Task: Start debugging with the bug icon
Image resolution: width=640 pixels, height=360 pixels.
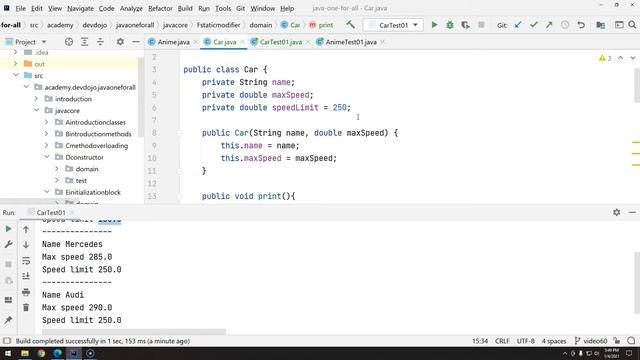Action: 450,25
